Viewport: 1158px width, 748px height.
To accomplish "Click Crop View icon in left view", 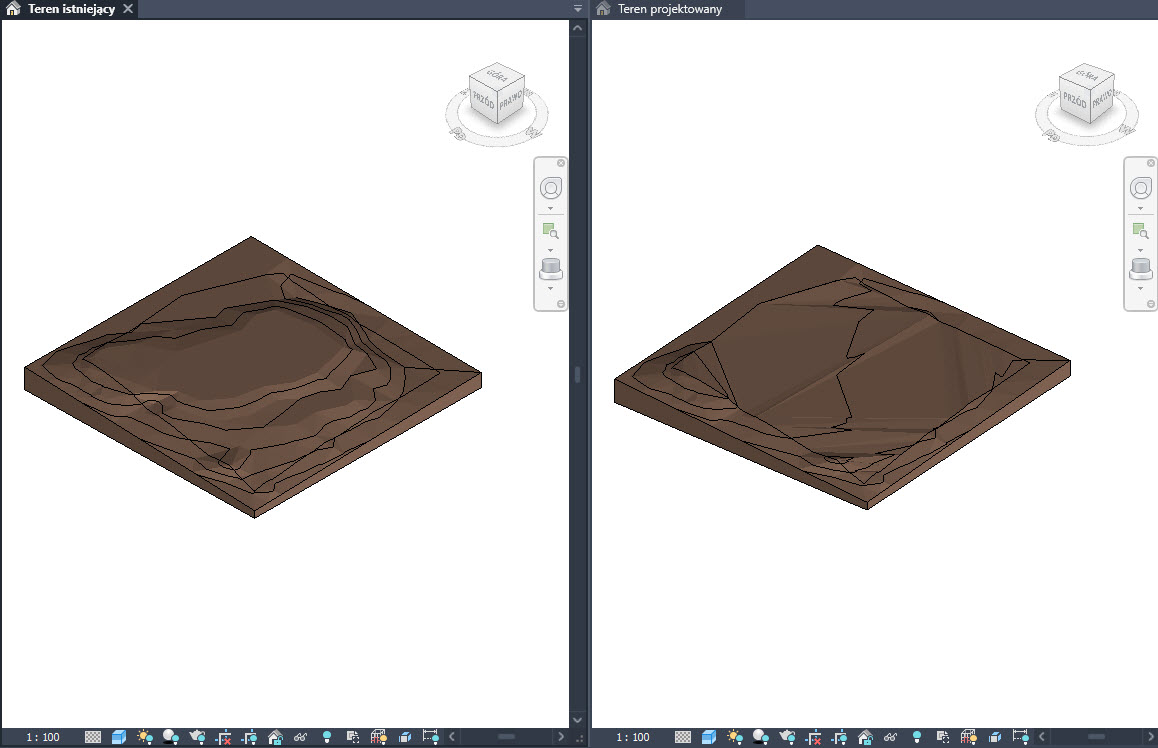I will point(224,737).
